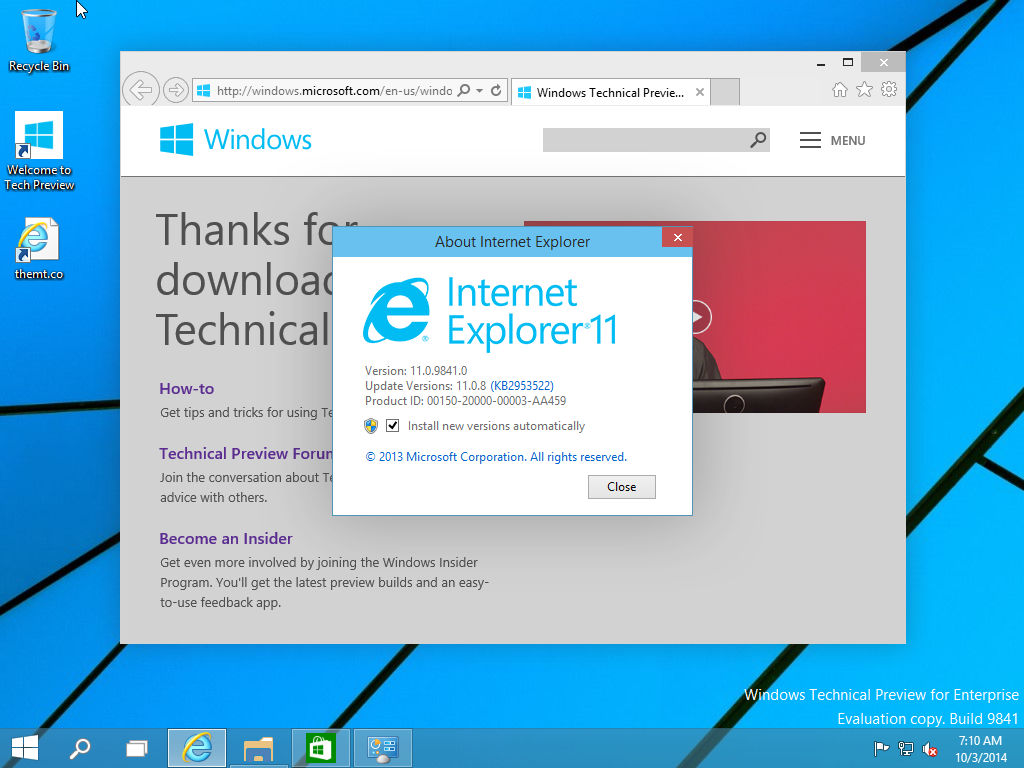Open Tools using the gear icon

(889, 90)
